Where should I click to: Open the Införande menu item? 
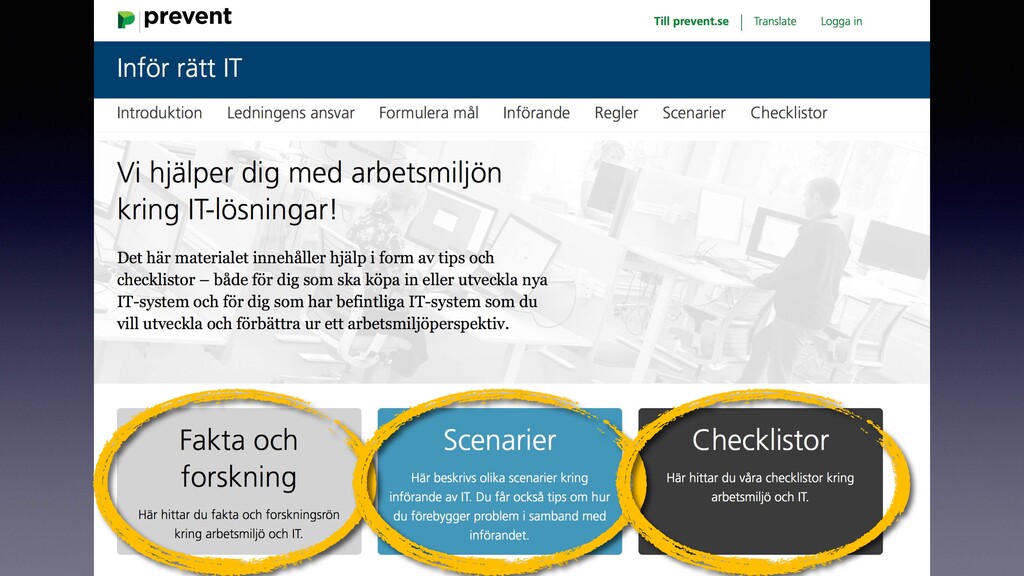536,113
